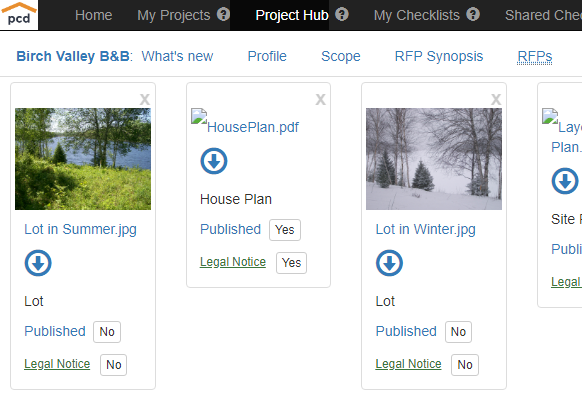Go to the Scope section
The image size is (582, 410).
341,56
